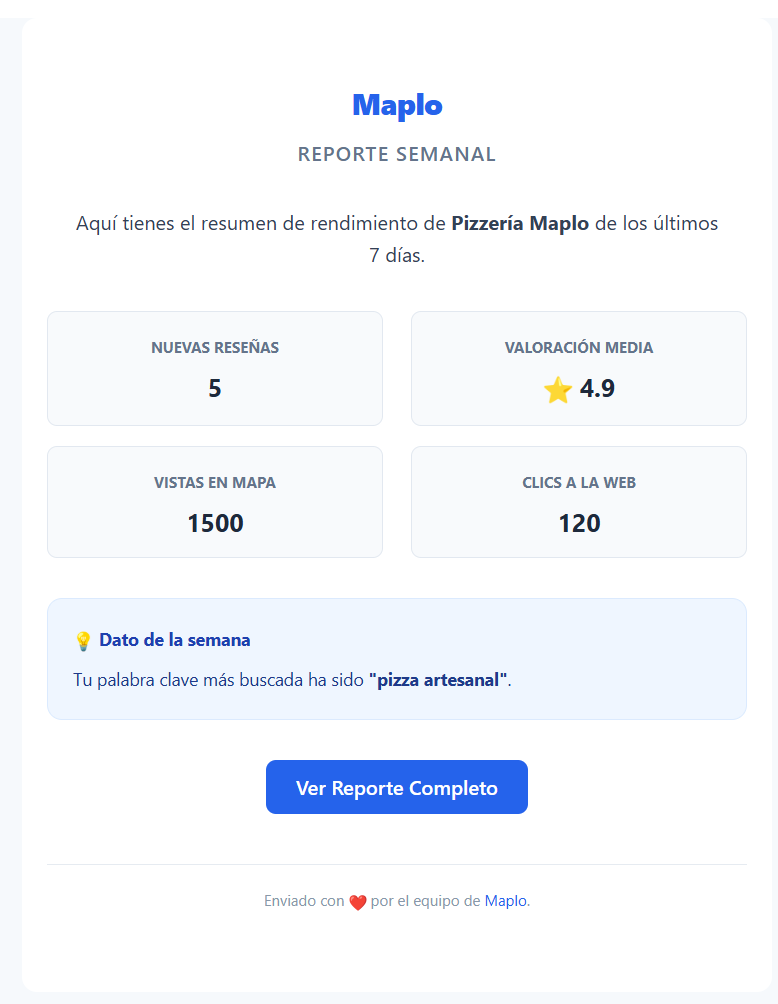
Task: Click the VALORACIÓN MEDIA card
Action: [578, 368]
